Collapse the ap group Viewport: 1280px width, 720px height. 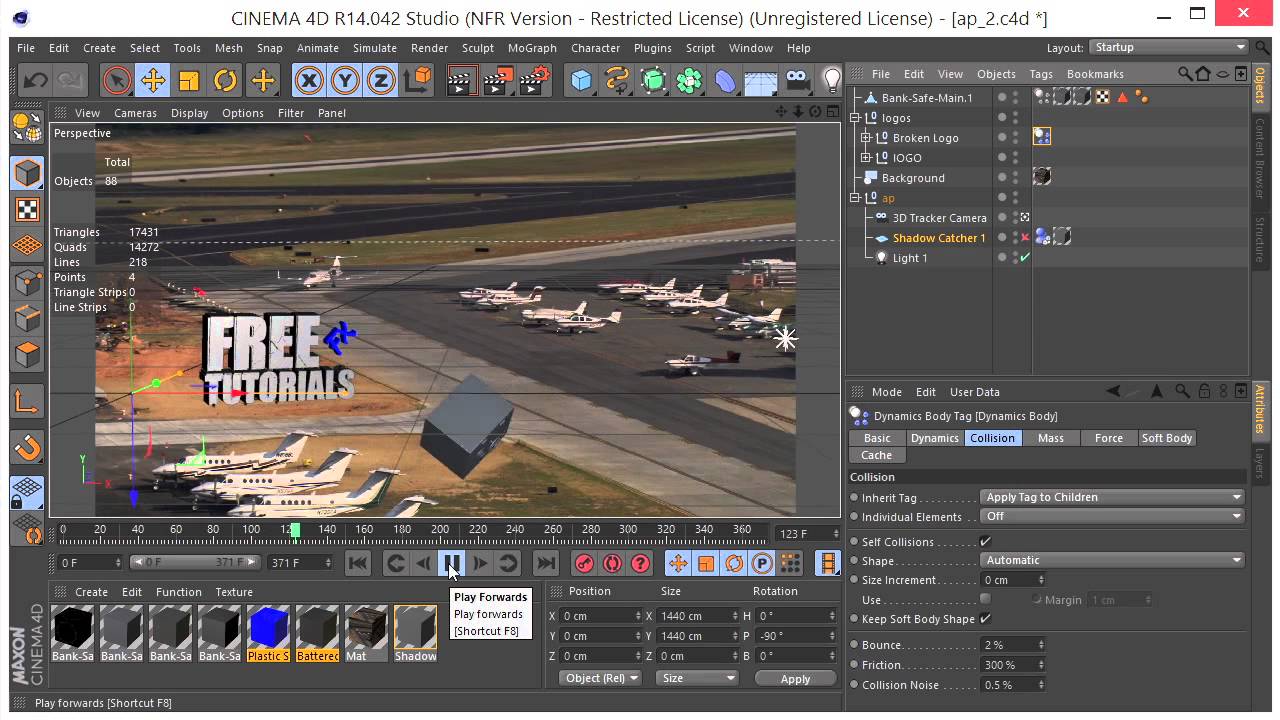856,198
